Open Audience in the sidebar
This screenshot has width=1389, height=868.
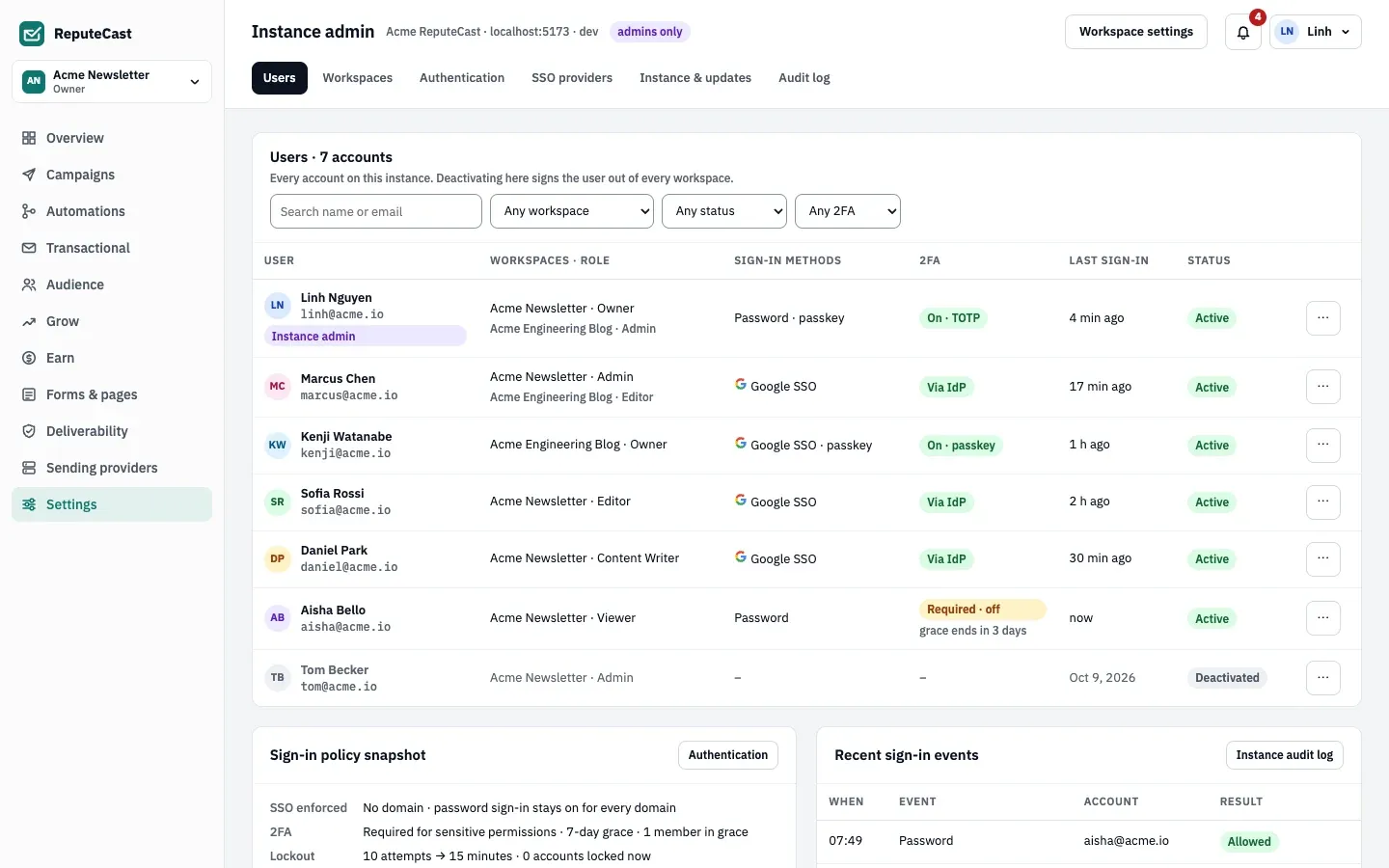112,285
